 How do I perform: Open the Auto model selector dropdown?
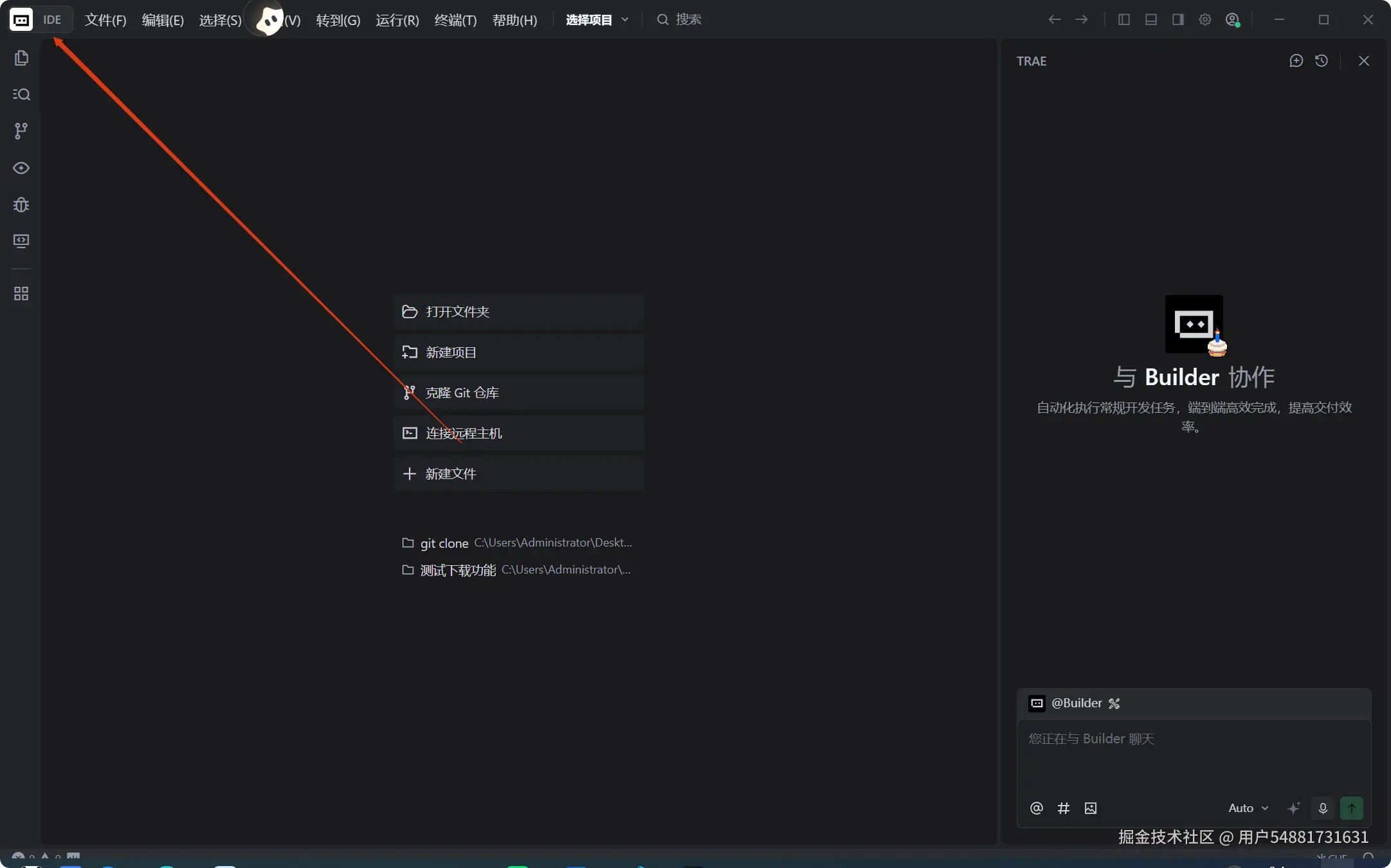[x=1248, y=808]
